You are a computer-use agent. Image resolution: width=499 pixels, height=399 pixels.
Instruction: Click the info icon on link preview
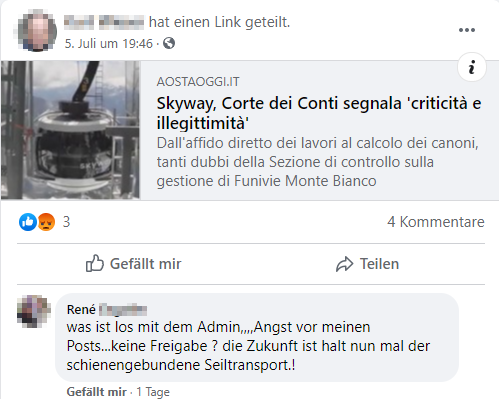[x=472, y=67]
